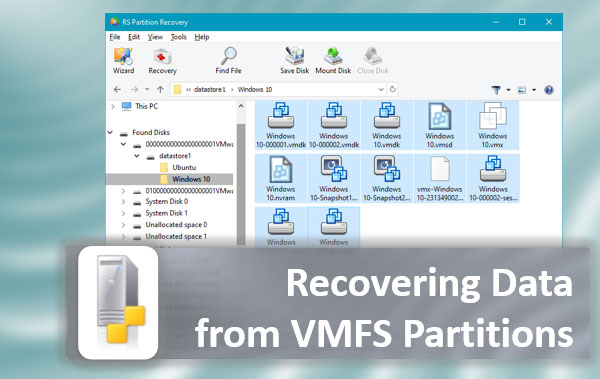Image resolution: width=600 pixels, height=379 pixels.
Task: Expand the Unallocated space 0 node
Action: coord(123,225)
